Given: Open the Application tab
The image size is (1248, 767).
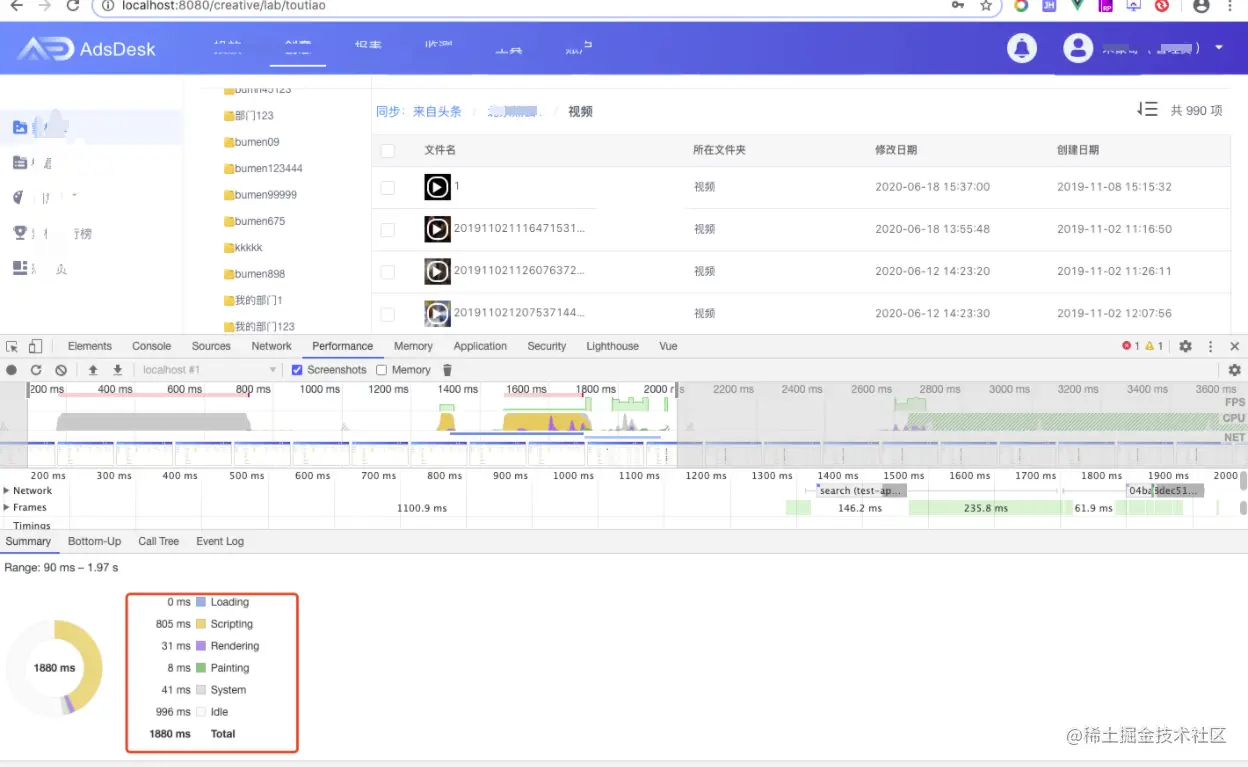Looking at the screenshot, I should point(481,346).
